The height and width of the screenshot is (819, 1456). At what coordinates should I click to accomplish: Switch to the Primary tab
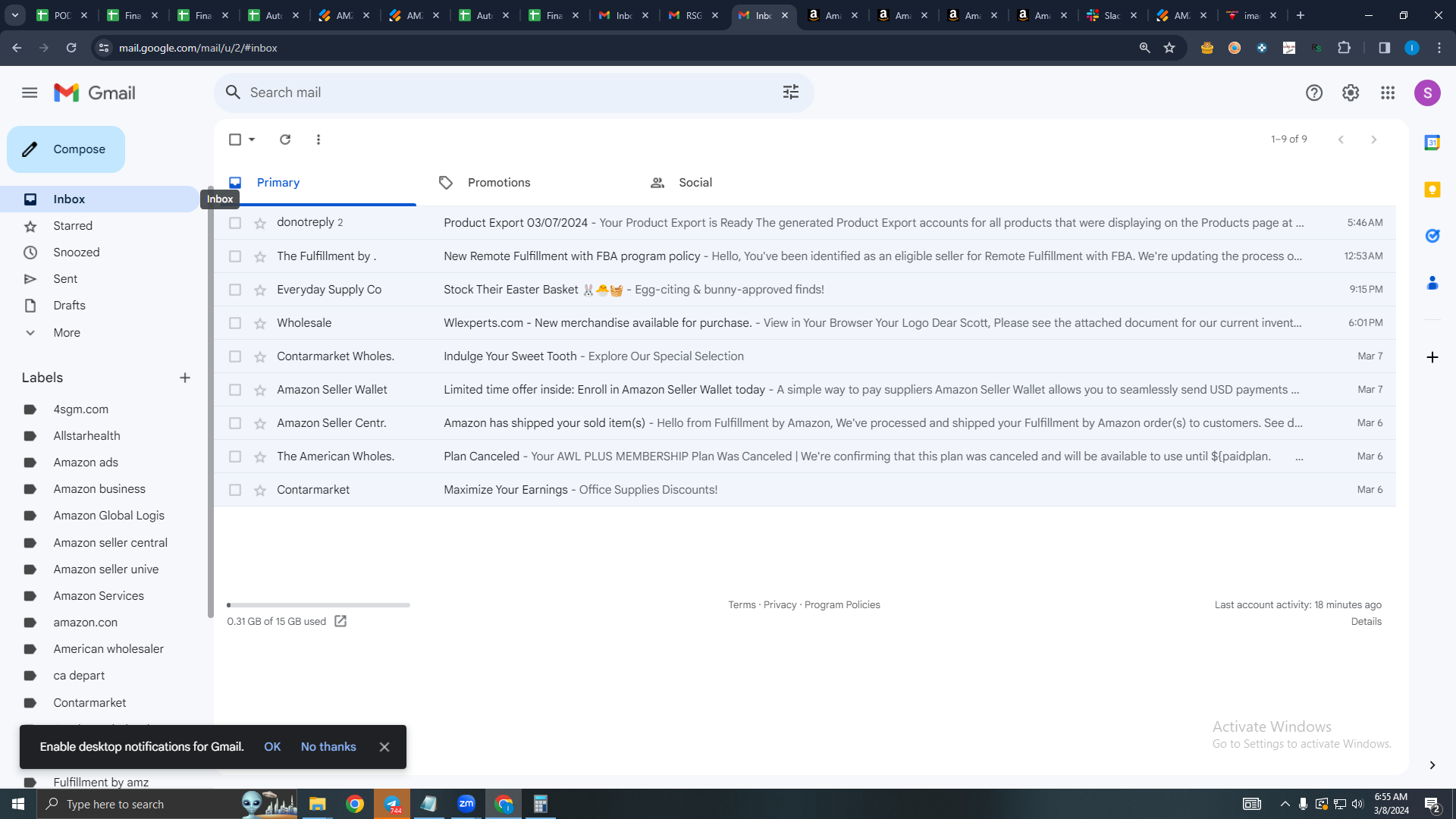click(x=315, y=183)
